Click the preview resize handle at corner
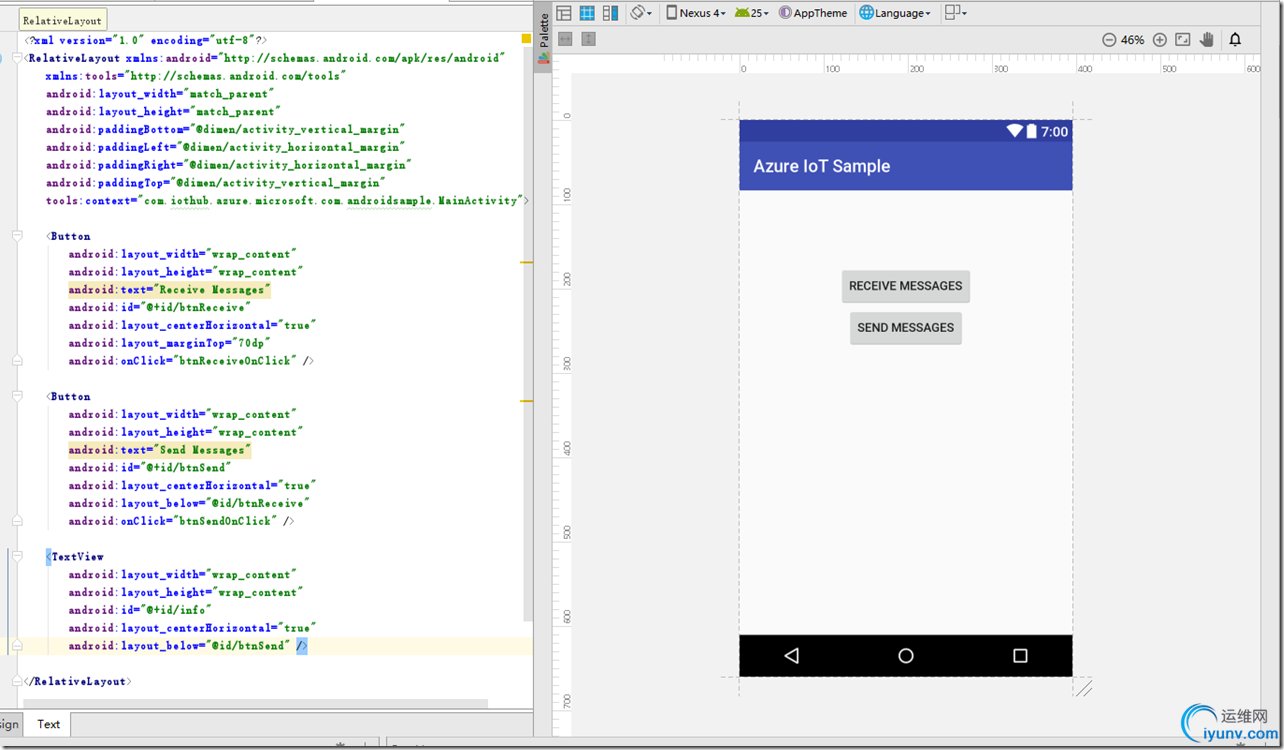The height and width of the screenshot is (750, 1284). tap(1082, 687)
